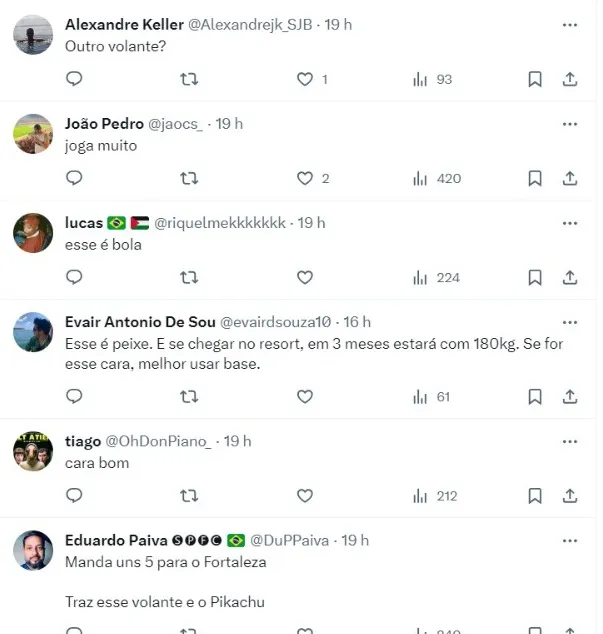603x634 pixels.
Task: Bookmark Evair Antonio De Sou's tweet
Action: pos(535,396)
